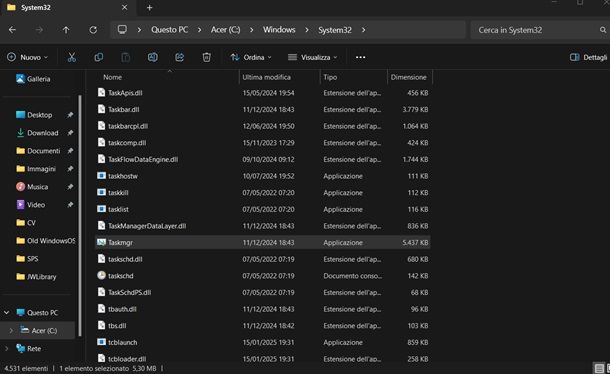Unpin Video using its pin icon
This screenshot has width=610, height=374.
coord(70,205)
